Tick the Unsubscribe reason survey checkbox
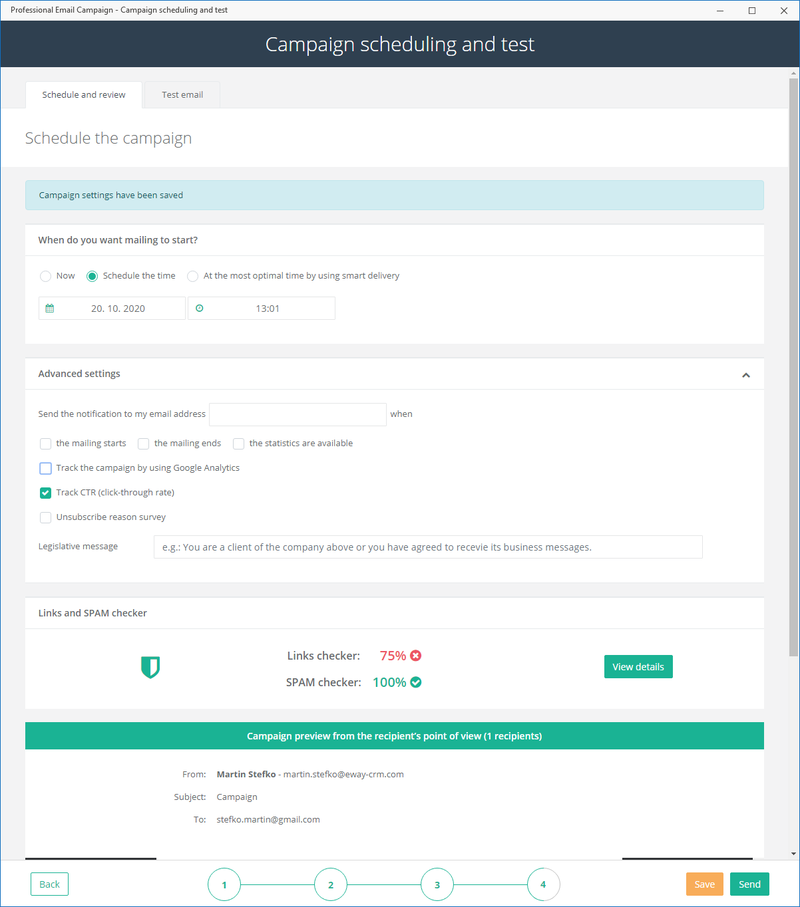Screen dimensions: 800x907 [x=46, y=517]
